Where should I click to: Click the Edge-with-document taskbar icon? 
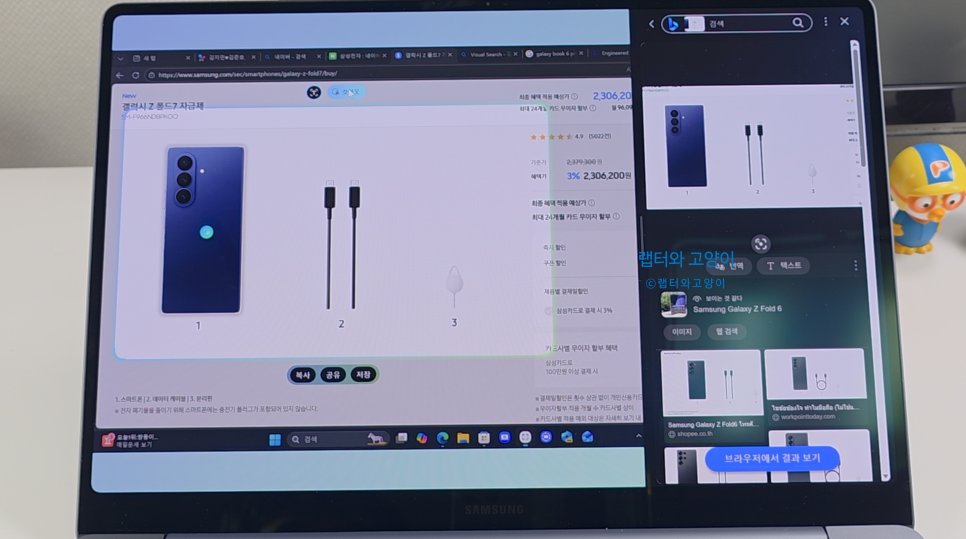[x=567, y=437]
